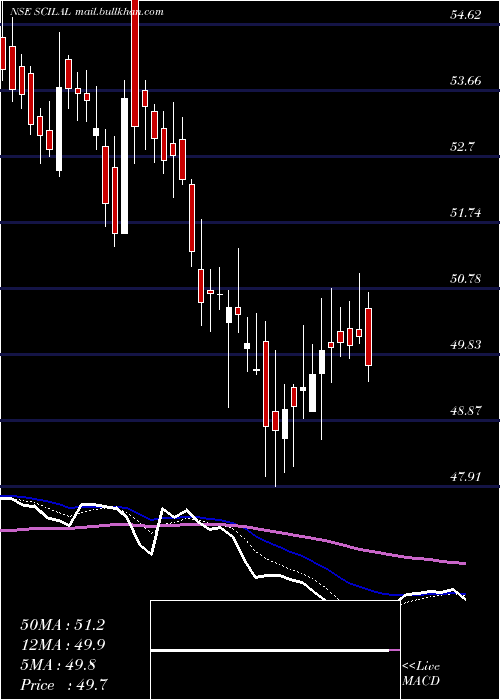
Task: Click the 12MA : 49.9 readout
Action: pyautogui.click(x=62, y=645)
